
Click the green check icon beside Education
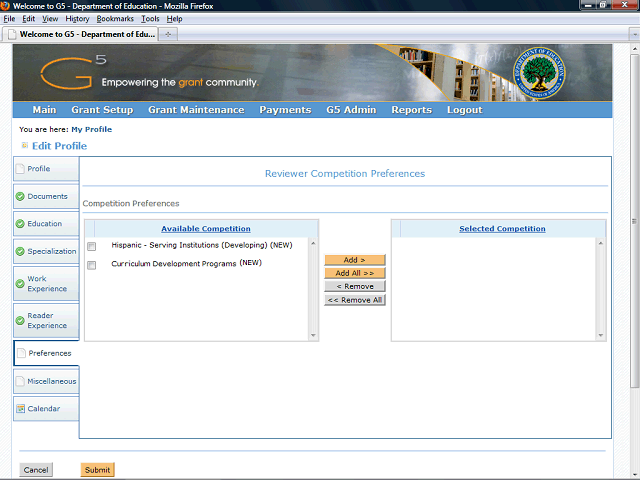click(x=20, y=224)
